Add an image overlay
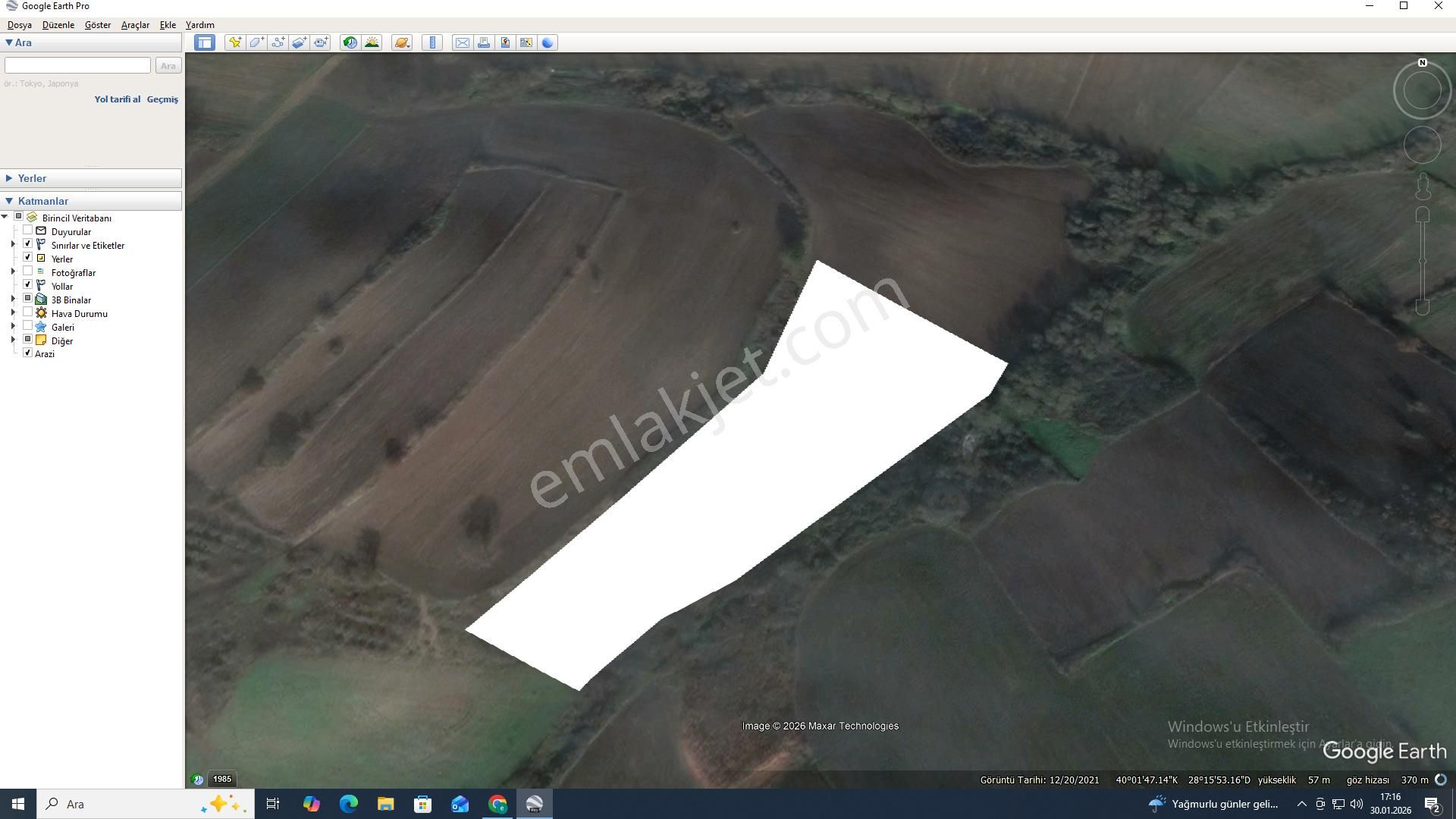The width and height of the screenshot is (1456, 819). (x=300, y=42)
